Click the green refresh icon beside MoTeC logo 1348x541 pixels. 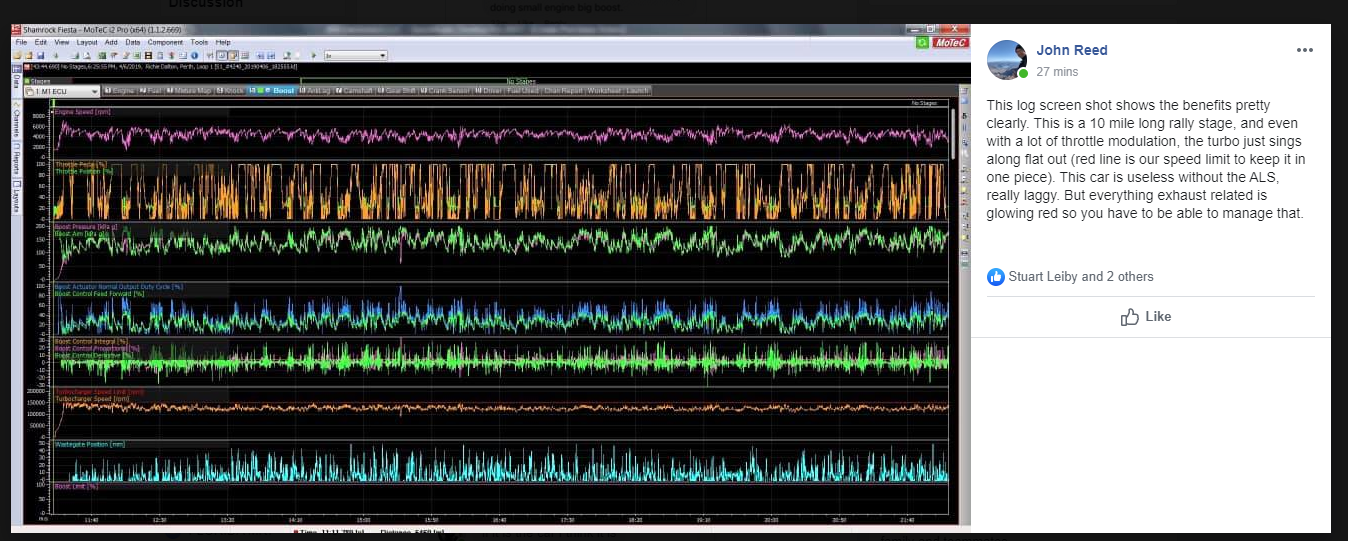(x=922, y=43)
